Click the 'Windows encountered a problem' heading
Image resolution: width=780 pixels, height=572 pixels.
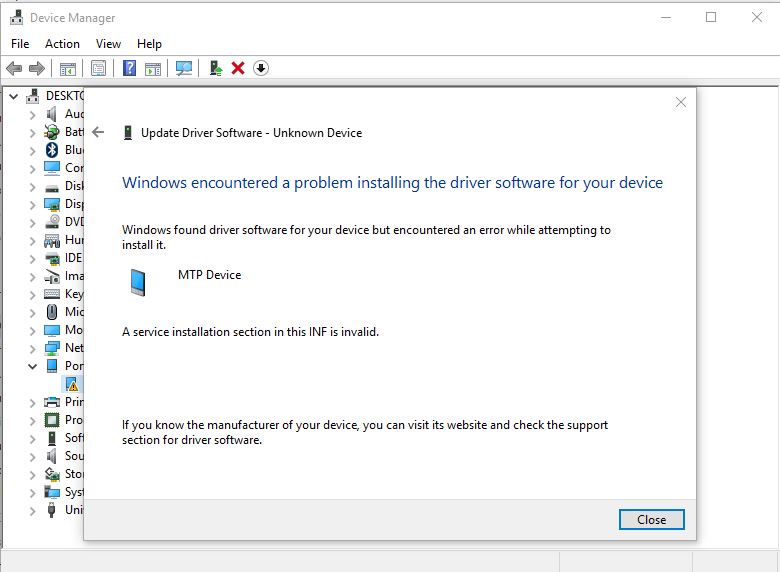(392, 183)
